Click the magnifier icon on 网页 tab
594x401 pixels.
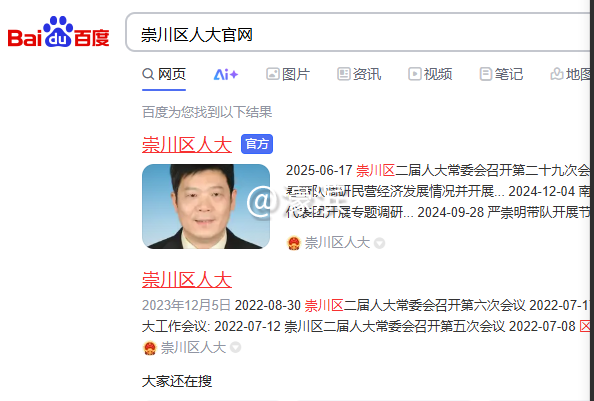tap(148, 74)
